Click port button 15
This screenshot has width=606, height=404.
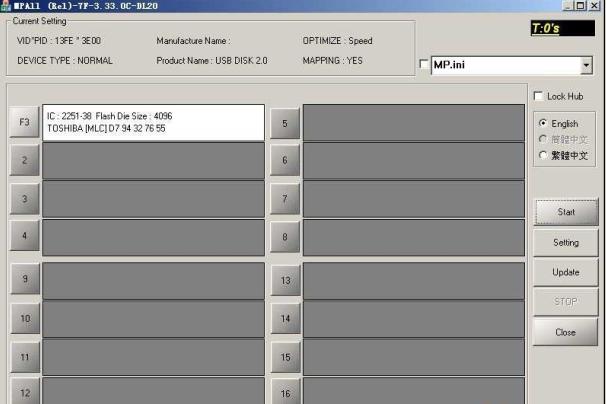click(286, 357)
